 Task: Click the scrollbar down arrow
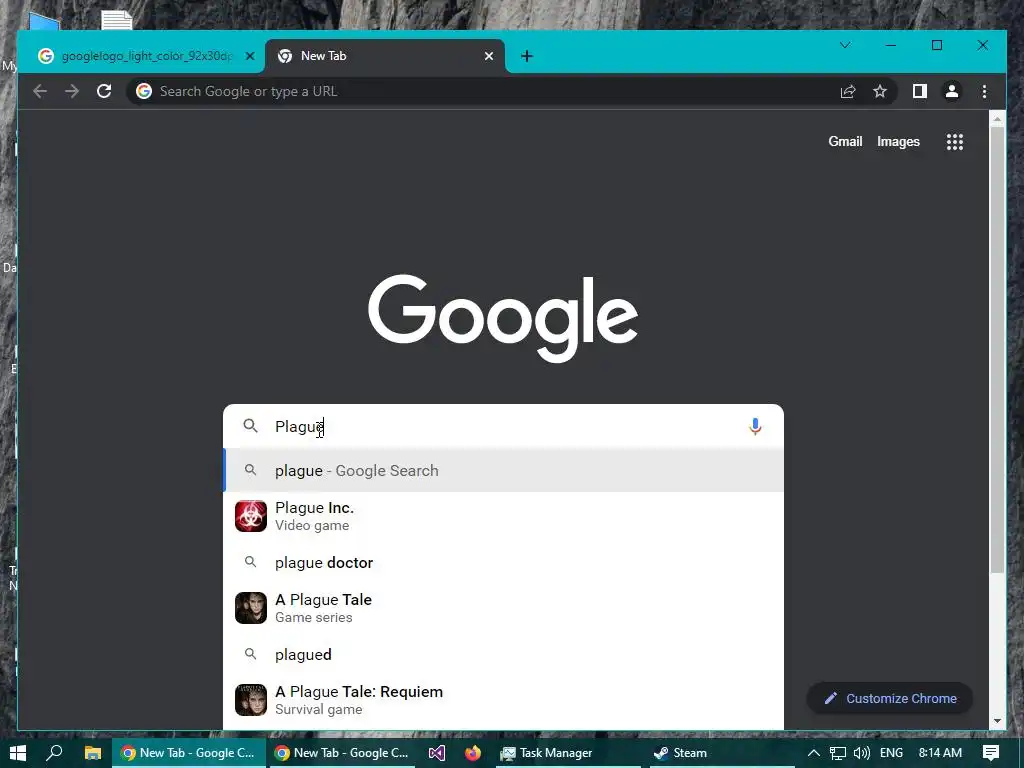(x=997, y=721)
